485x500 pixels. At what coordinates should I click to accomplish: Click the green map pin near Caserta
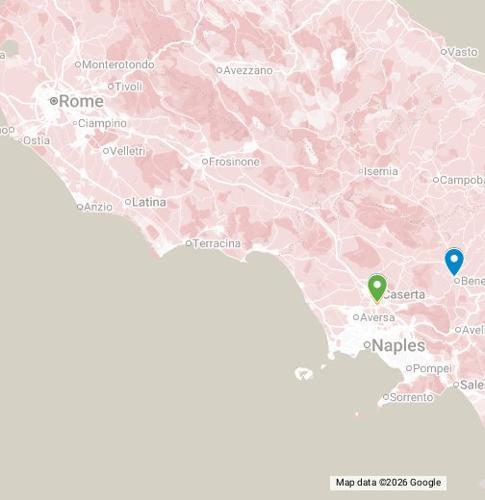tap(377, 289)
